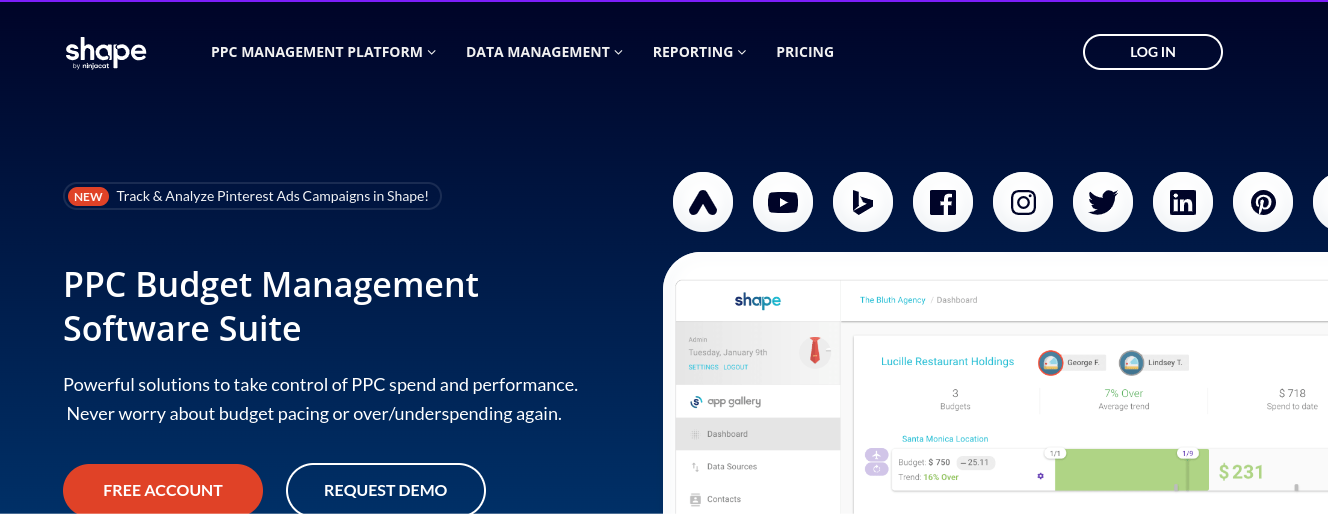Image resolution: width=1328 pixels, height=514 pixels.
Task: Click the green budget progress bar
Action: (1133, 471)
